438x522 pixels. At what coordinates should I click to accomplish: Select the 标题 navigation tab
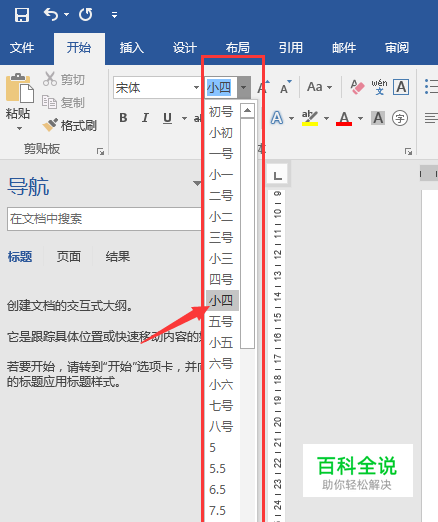pyautogui.click(x=20, y=257)
